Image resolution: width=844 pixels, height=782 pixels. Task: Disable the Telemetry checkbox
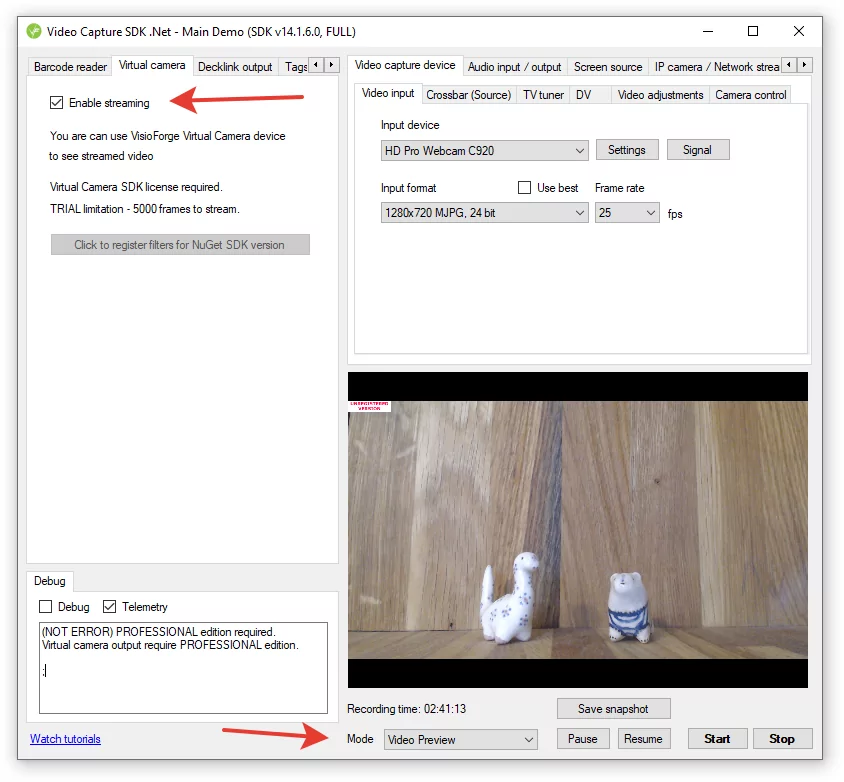110,606
